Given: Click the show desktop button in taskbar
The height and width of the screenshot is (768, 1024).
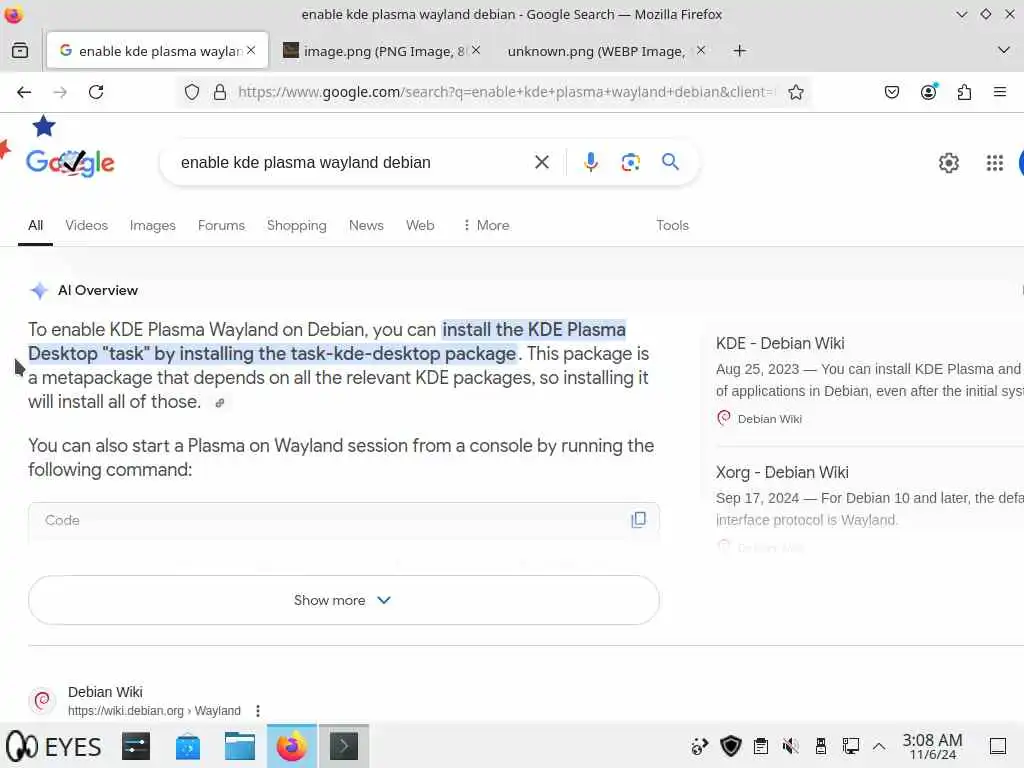Looking at the screenshot, I should (997, 746).
